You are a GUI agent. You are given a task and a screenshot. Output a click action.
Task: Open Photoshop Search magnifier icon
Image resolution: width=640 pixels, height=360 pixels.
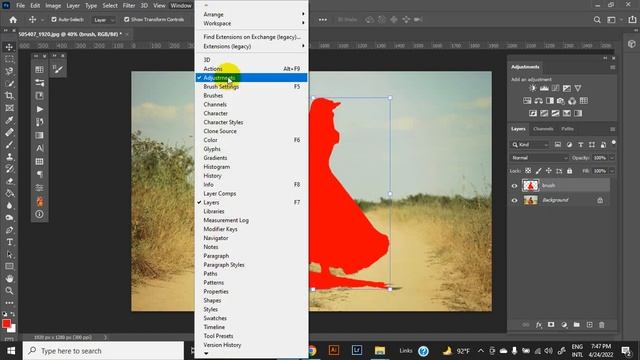click(x=597, y=20)
